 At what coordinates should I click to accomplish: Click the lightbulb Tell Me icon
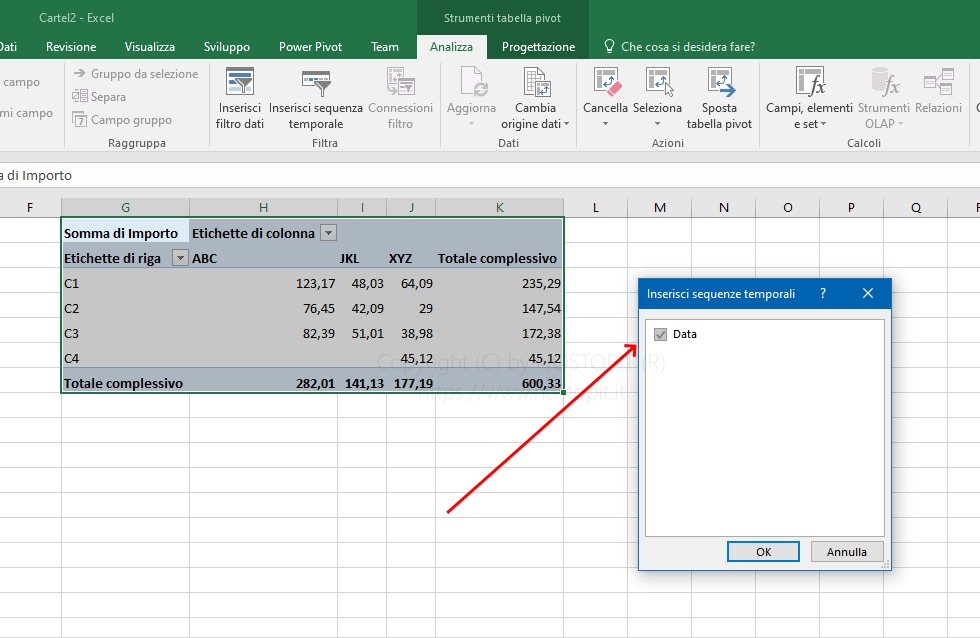pyautogui.click(x=609, y=46)
